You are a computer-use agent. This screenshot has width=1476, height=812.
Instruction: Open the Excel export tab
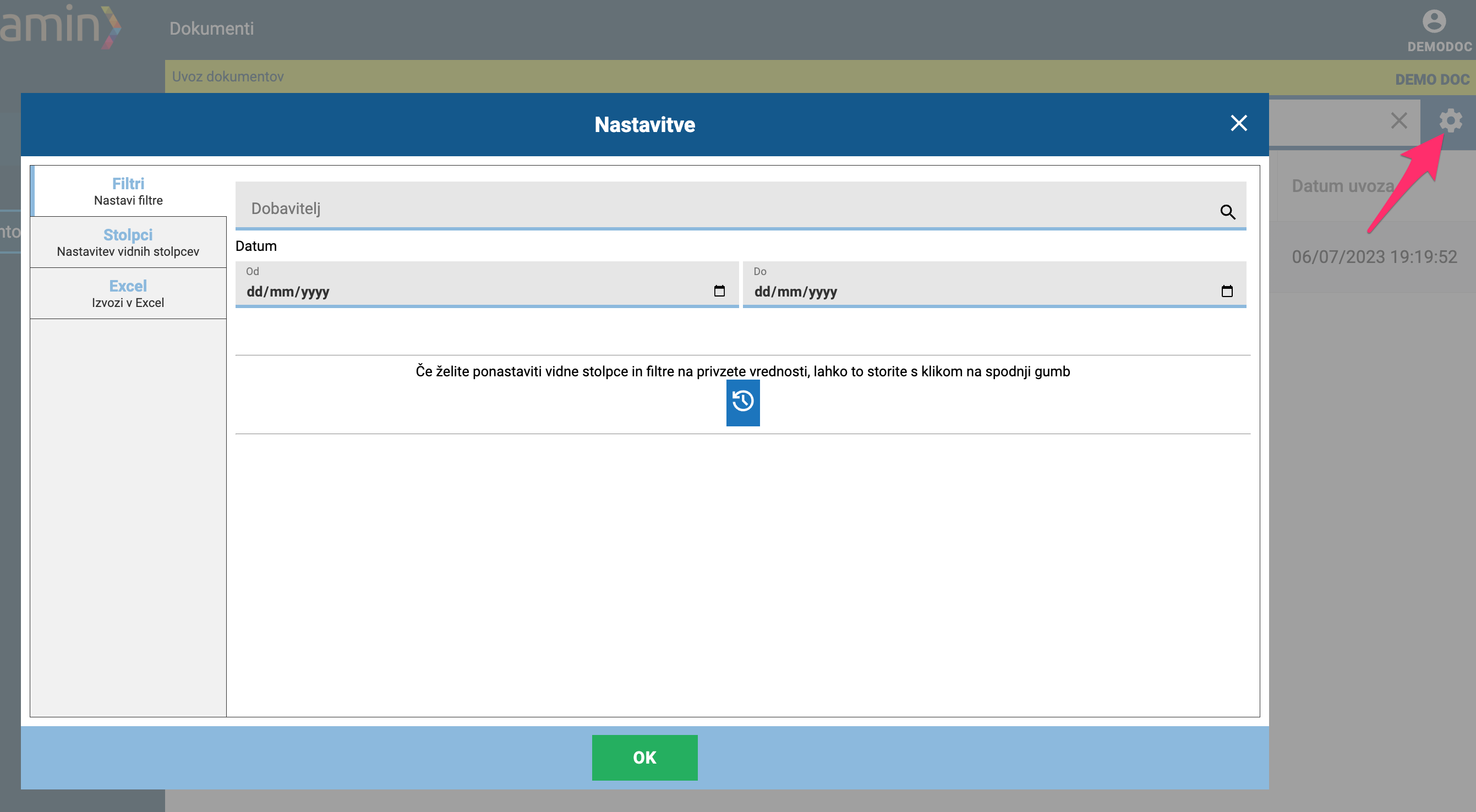(x=128, y=293)
